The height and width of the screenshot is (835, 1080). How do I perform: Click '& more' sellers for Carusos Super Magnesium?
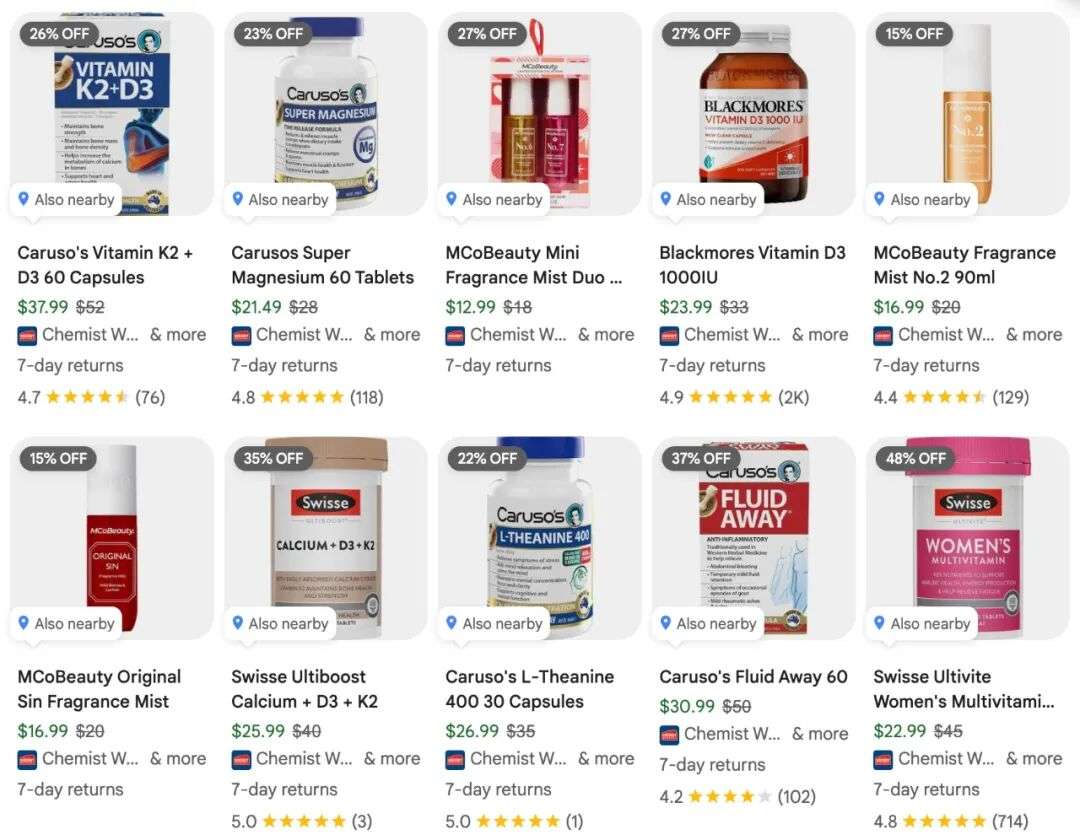click(x=392, y=335)
